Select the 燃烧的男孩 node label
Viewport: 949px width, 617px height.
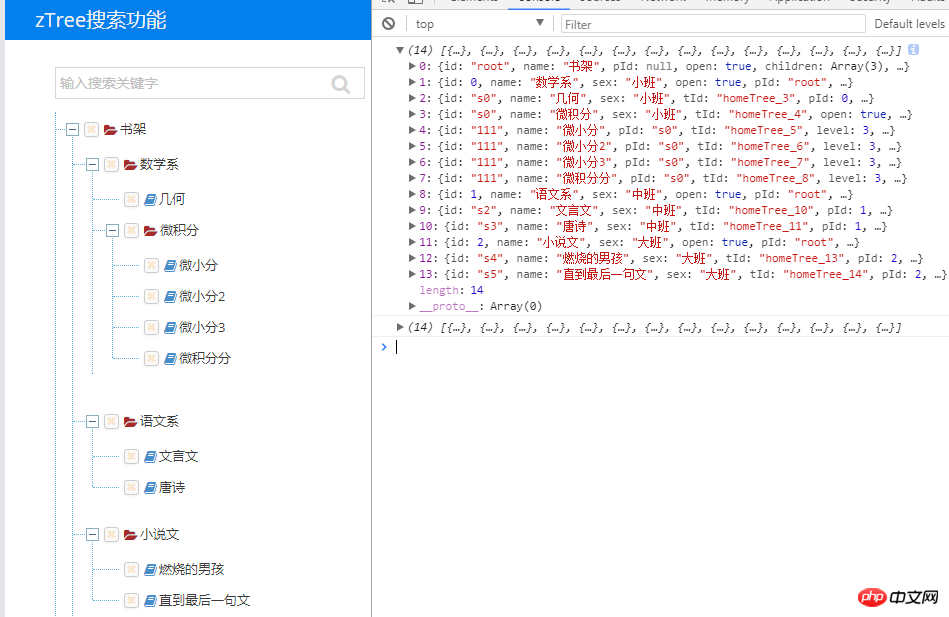[191, 569]
